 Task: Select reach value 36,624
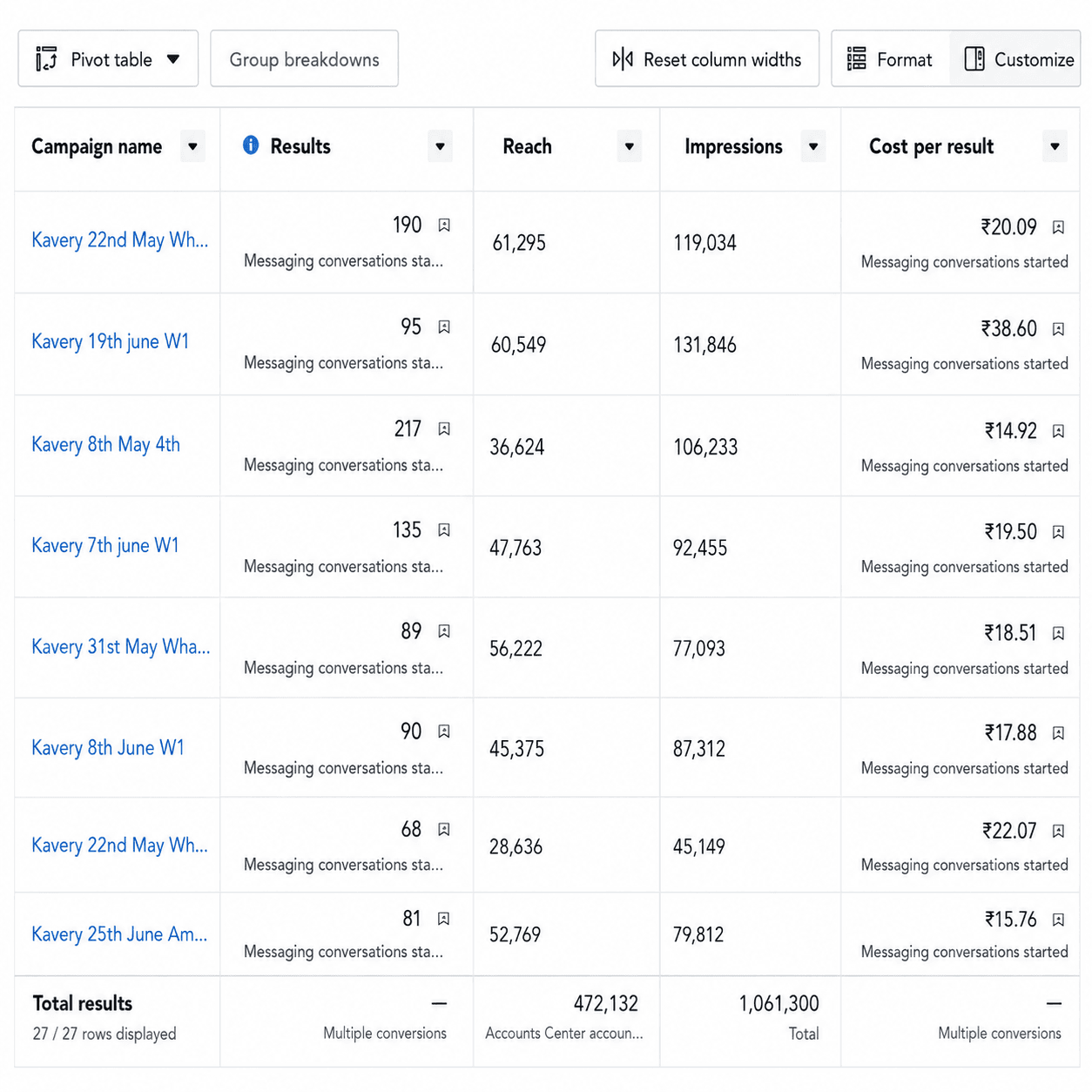pos(517,447)
